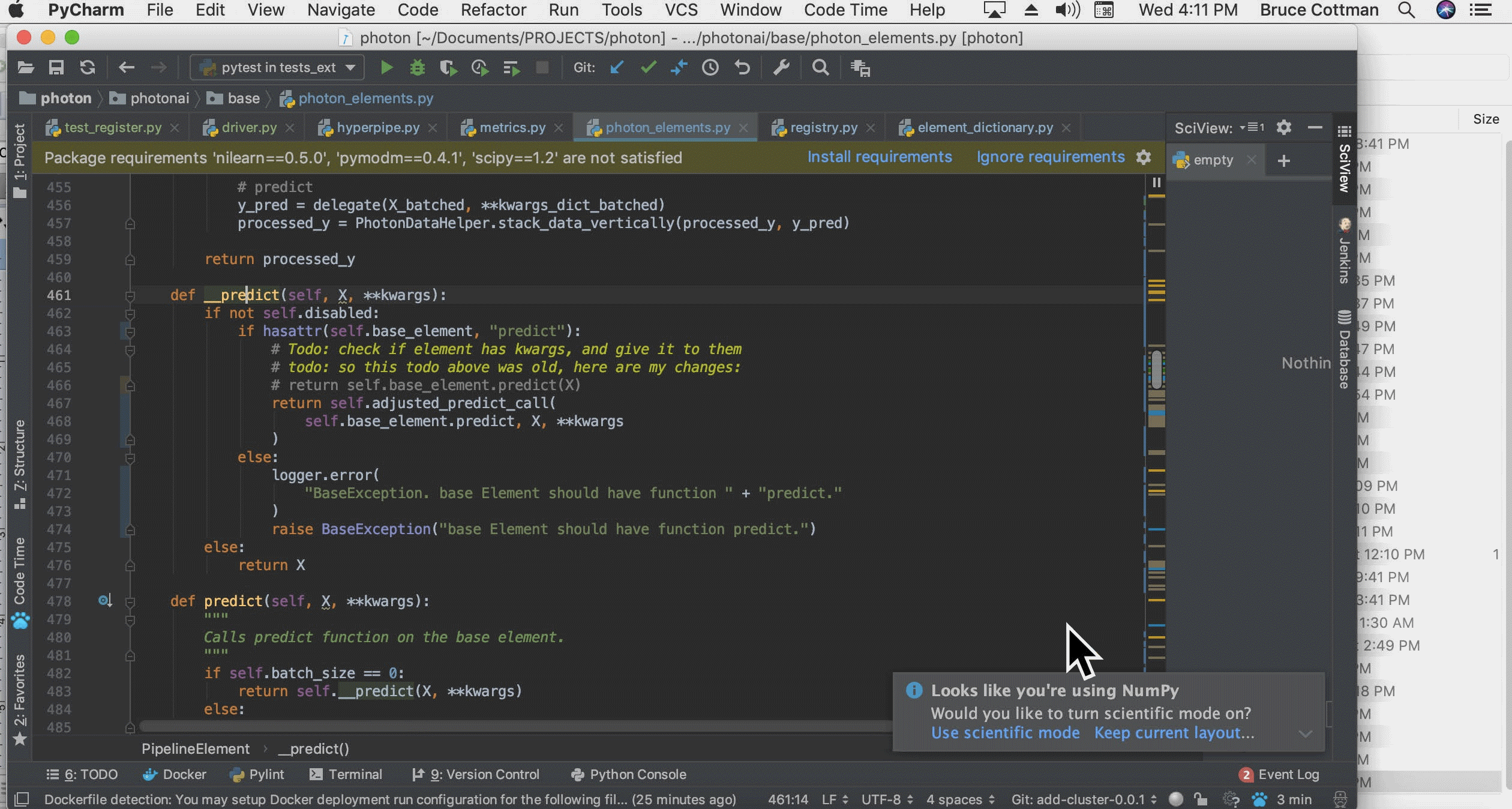
Task: Open the SciView settings gear
Action: [1283, 127]
